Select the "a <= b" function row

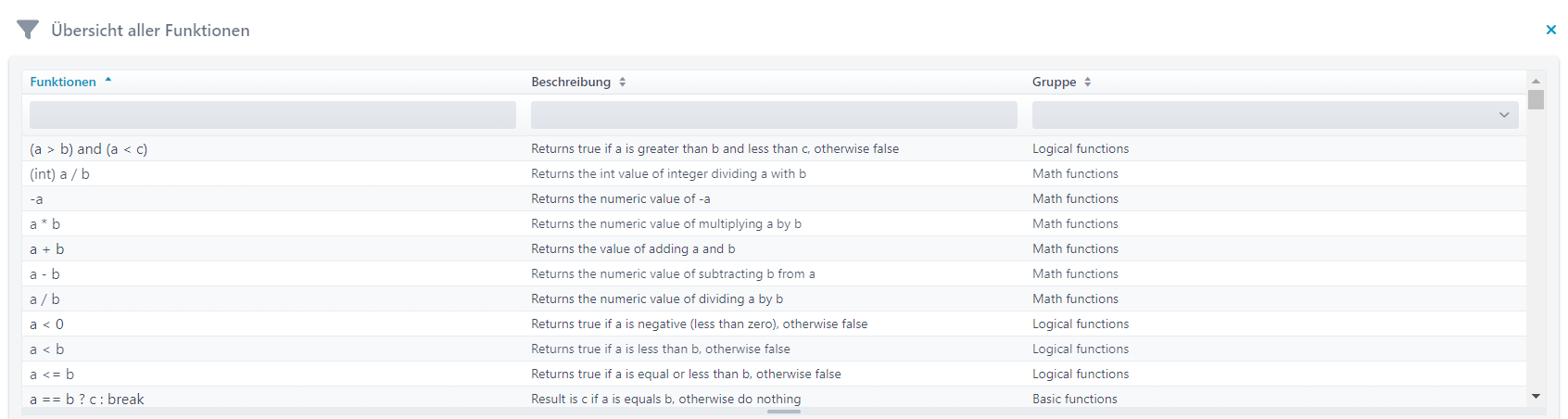[x=52, y=375]
